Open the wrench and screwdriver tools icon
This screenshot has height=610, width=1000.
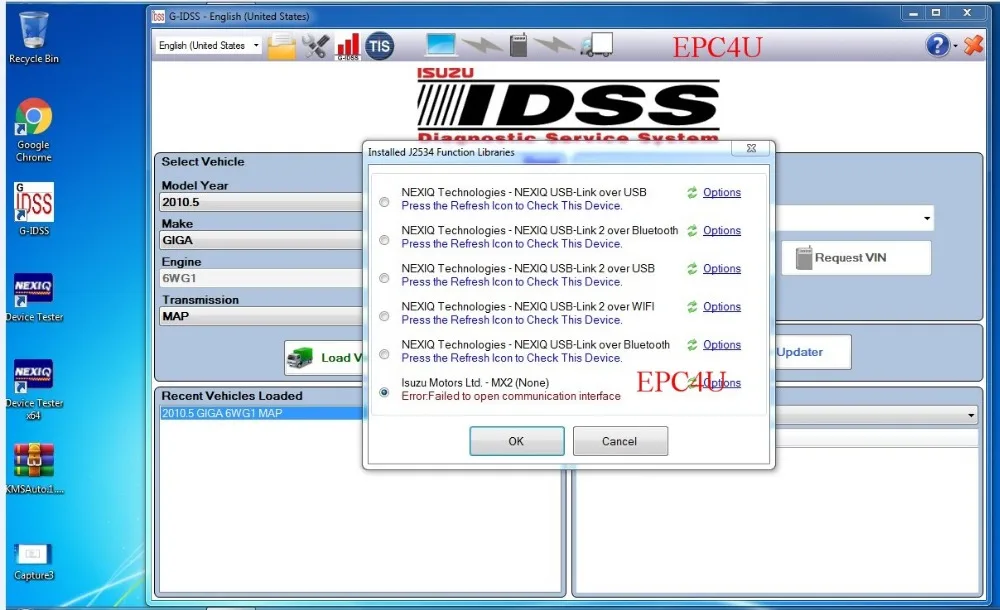(315, 46)
